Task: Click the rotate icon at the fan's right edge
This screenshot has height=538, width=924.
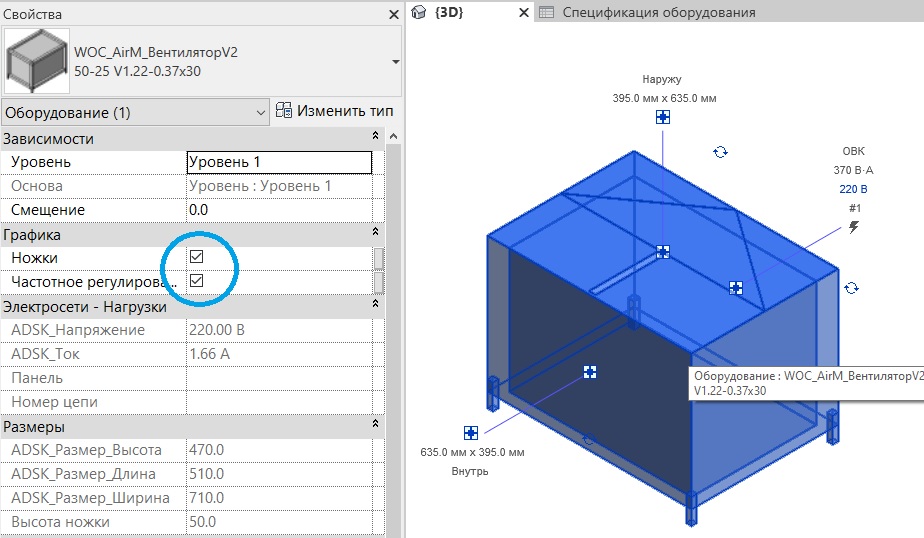Action: click(x=850, y=287)
